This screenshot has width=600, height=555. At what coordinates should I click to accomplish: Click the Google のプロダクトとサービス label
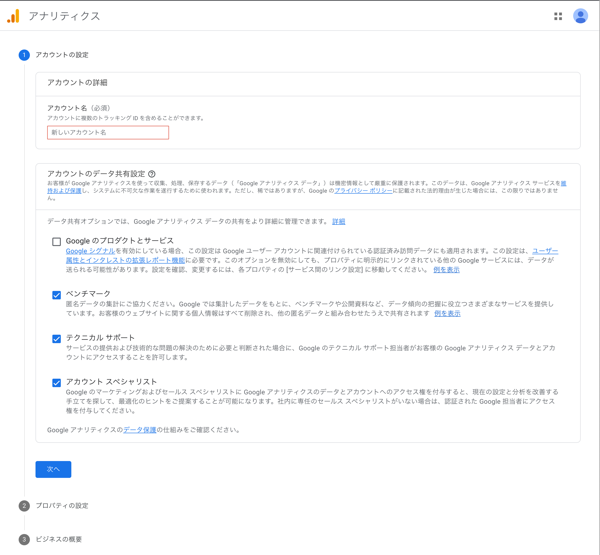coord(120,240)
